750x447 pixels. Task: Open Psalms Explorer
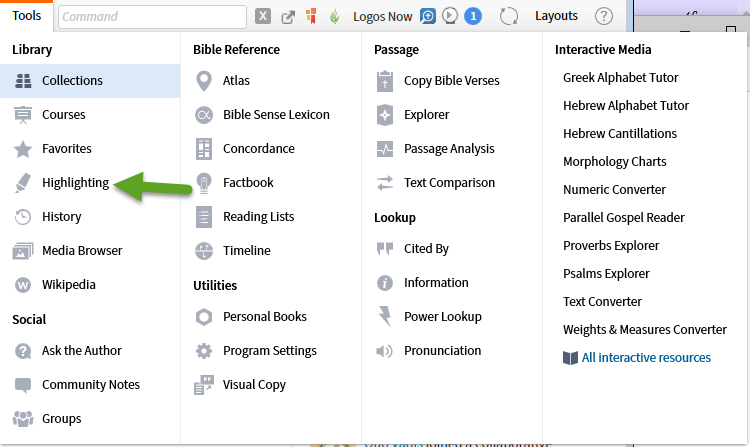[606, 273]
